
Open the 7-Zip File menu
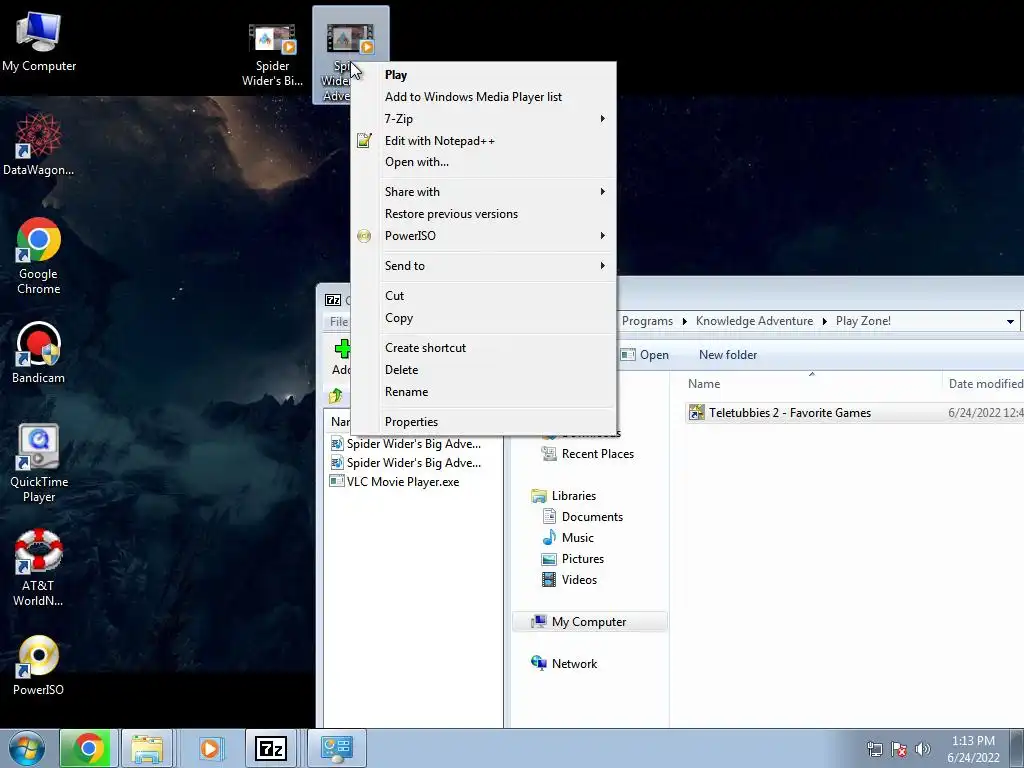point(338,321)
